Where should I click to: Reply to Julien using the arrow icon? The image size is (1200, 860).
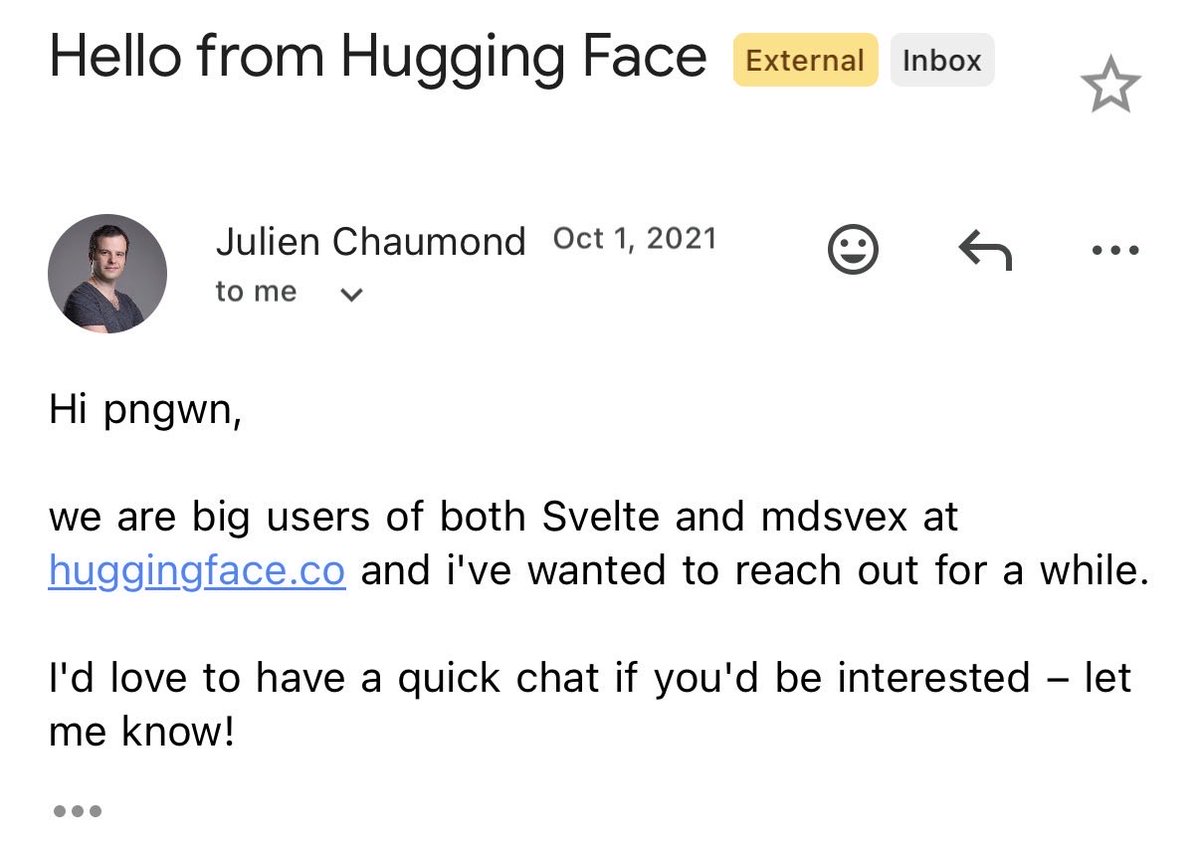click(985, 250)
